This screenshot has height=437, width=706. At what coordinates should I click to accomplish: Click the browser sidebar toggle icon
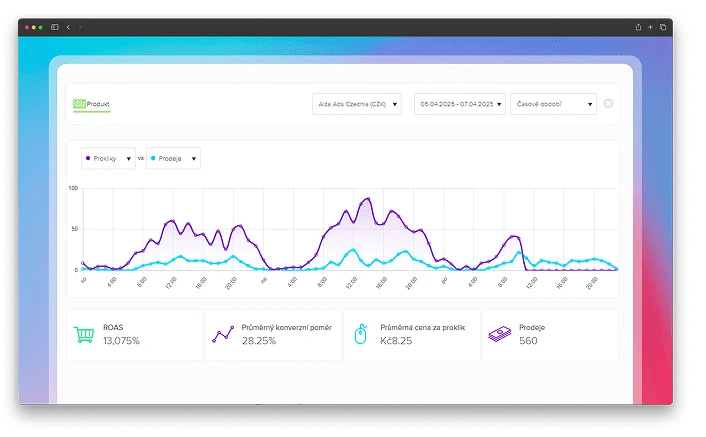pyautogui.click(x=54, y=27)
